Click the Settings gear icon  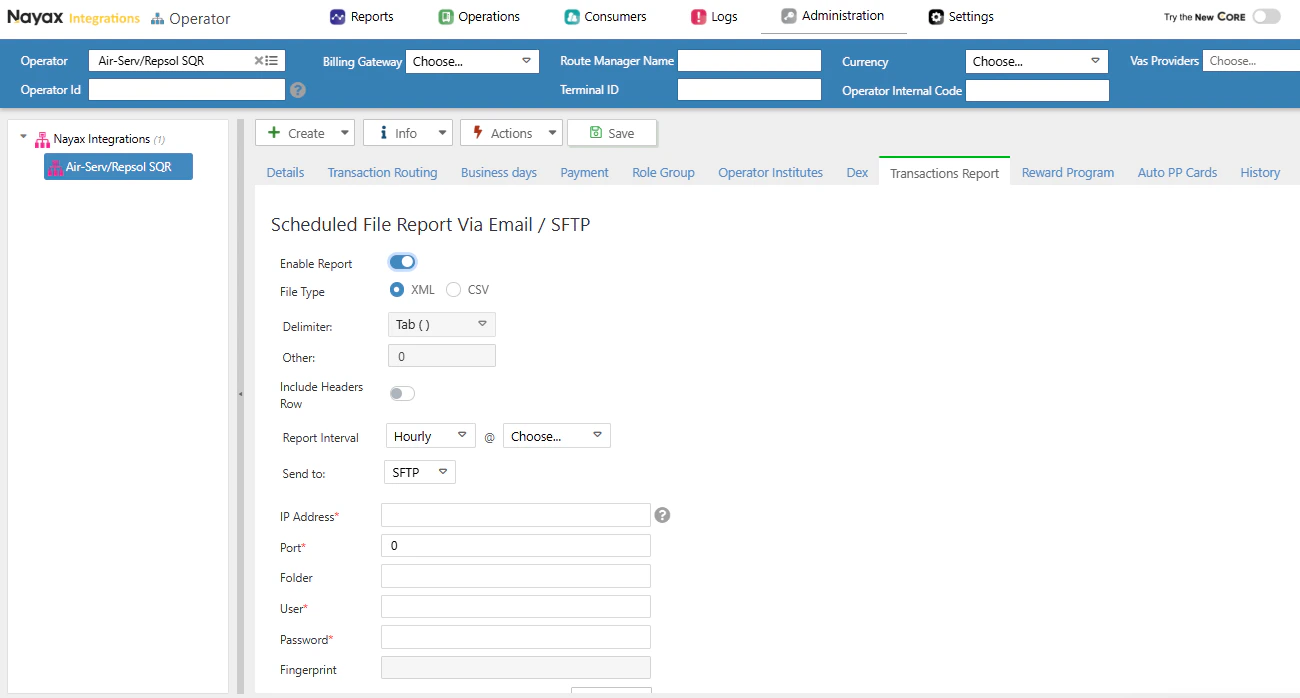[936, 17]
